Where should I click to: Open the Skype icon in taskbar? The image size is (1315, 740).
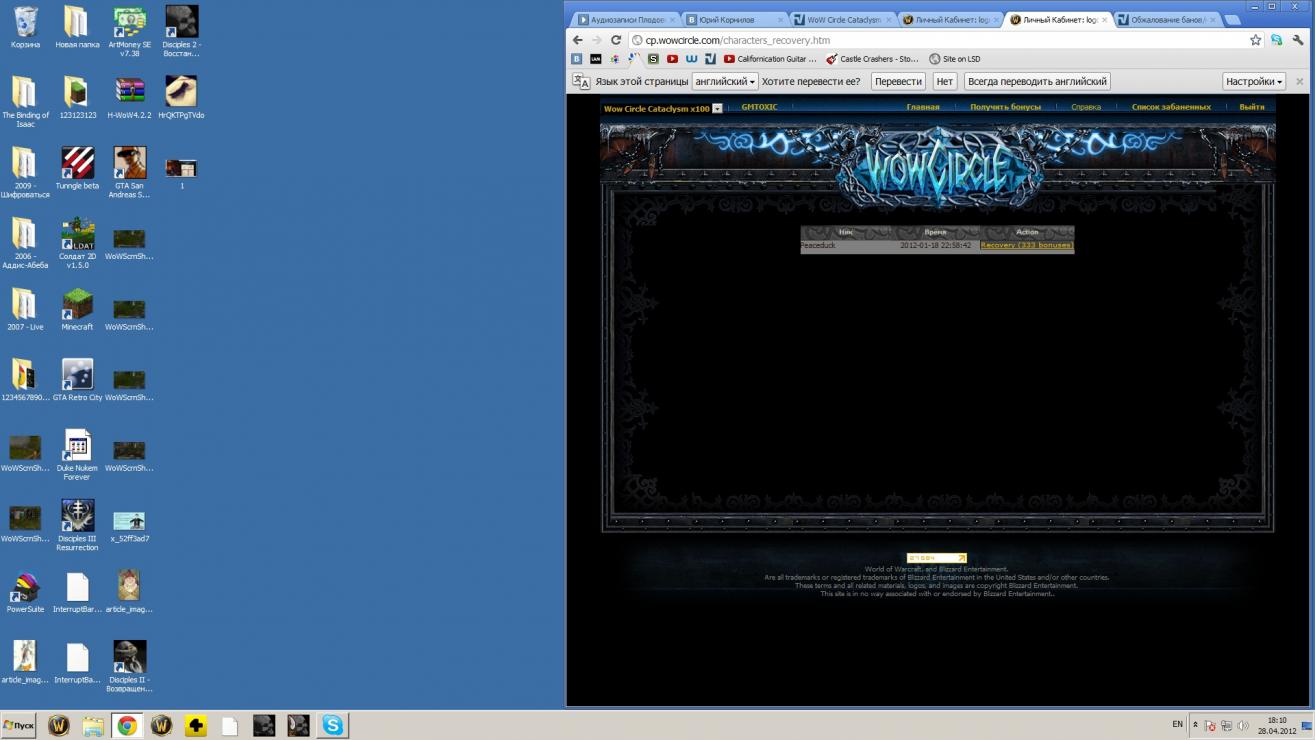[x=332, y=726]
